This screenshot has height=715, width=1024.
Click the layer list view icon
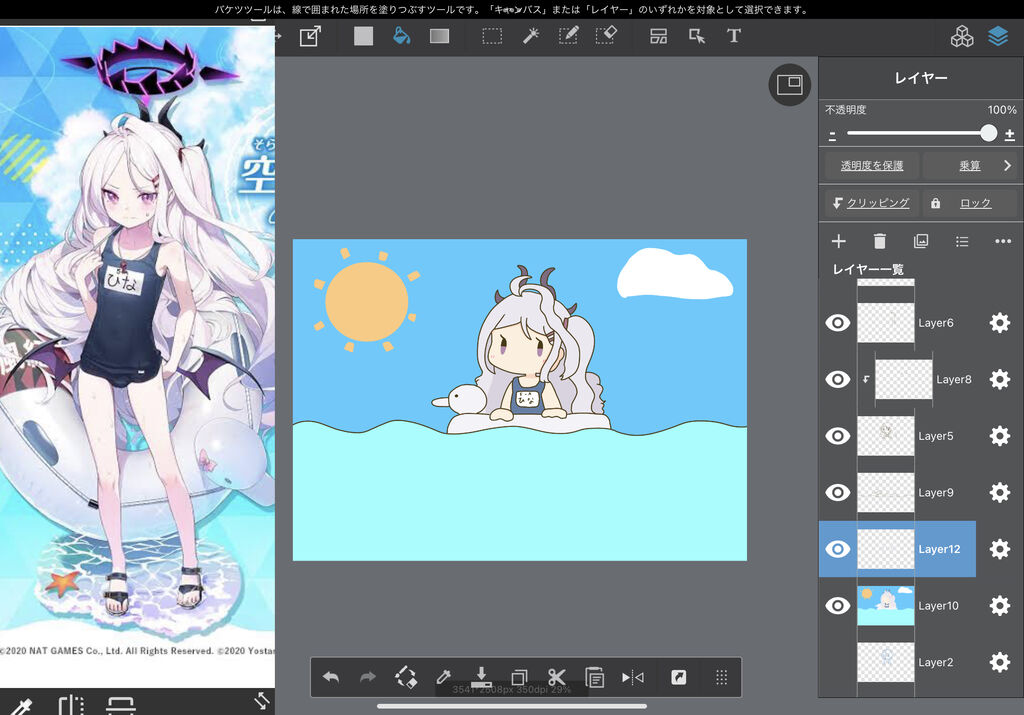[962, 241]
